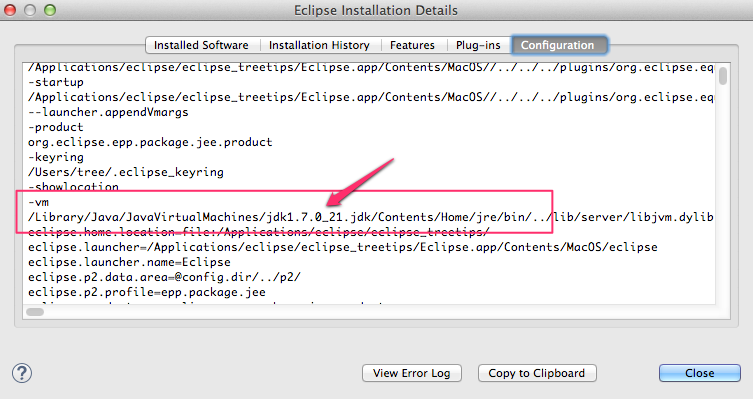
Task: Click the vertical scrollbar thumb
Action: 723,76
